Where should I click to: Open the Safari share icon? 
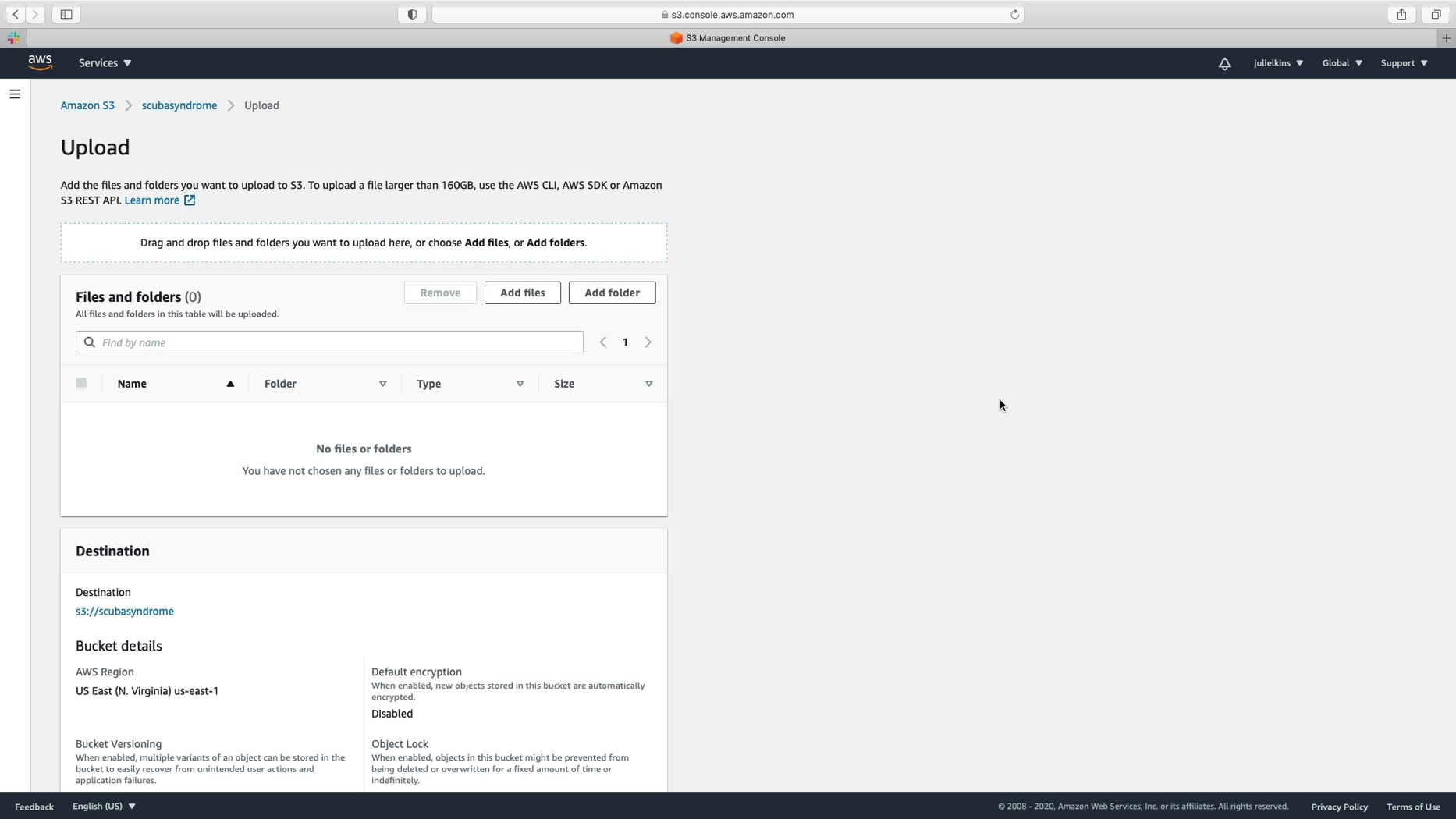coord(1402,14)
